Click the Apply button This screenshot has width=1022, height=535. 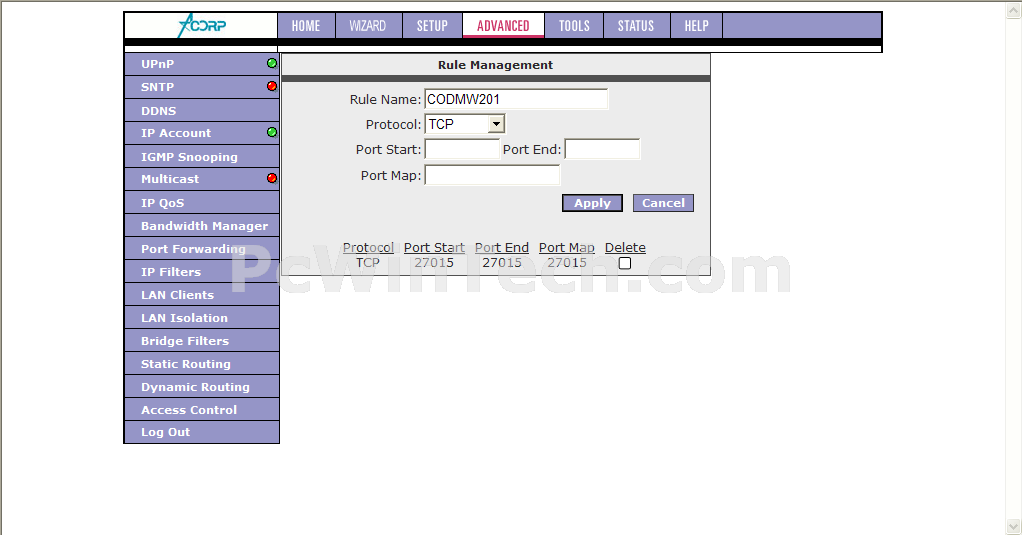592,203
